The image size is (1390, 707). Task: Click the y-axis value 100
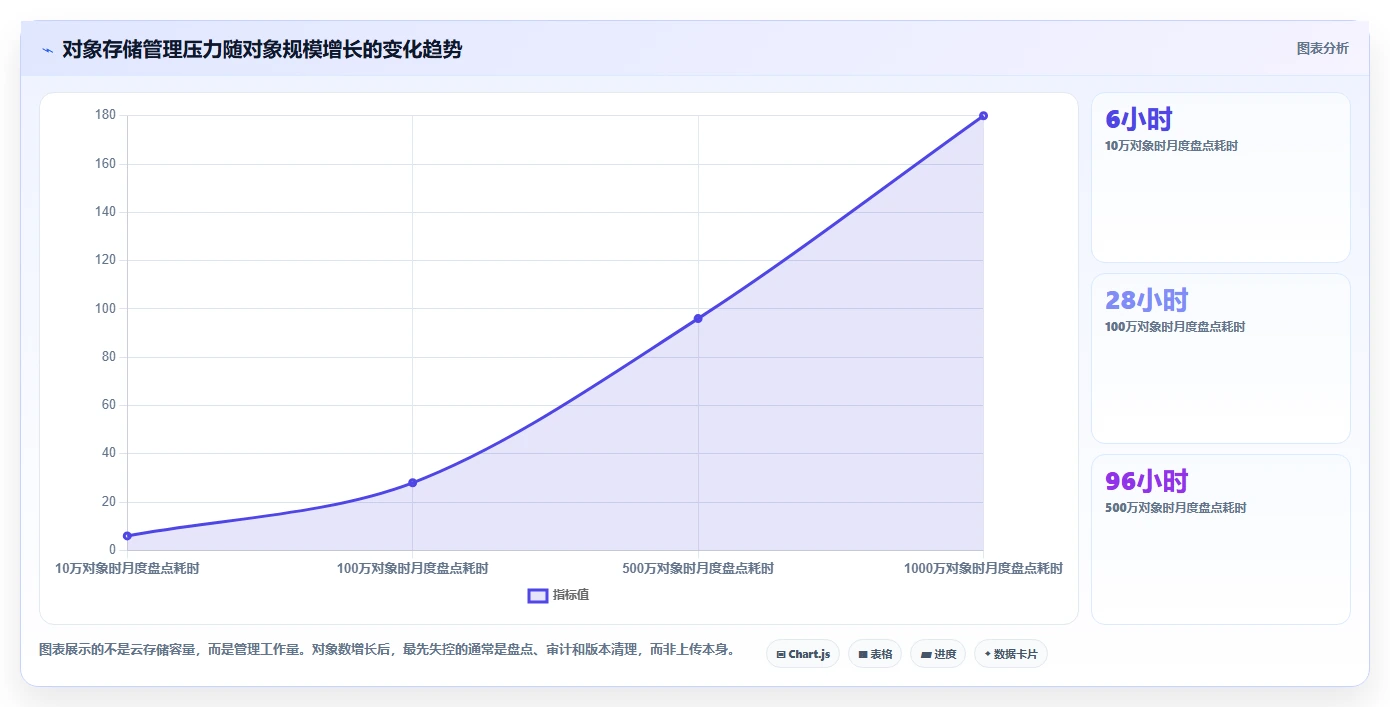(x=106, y=308)
